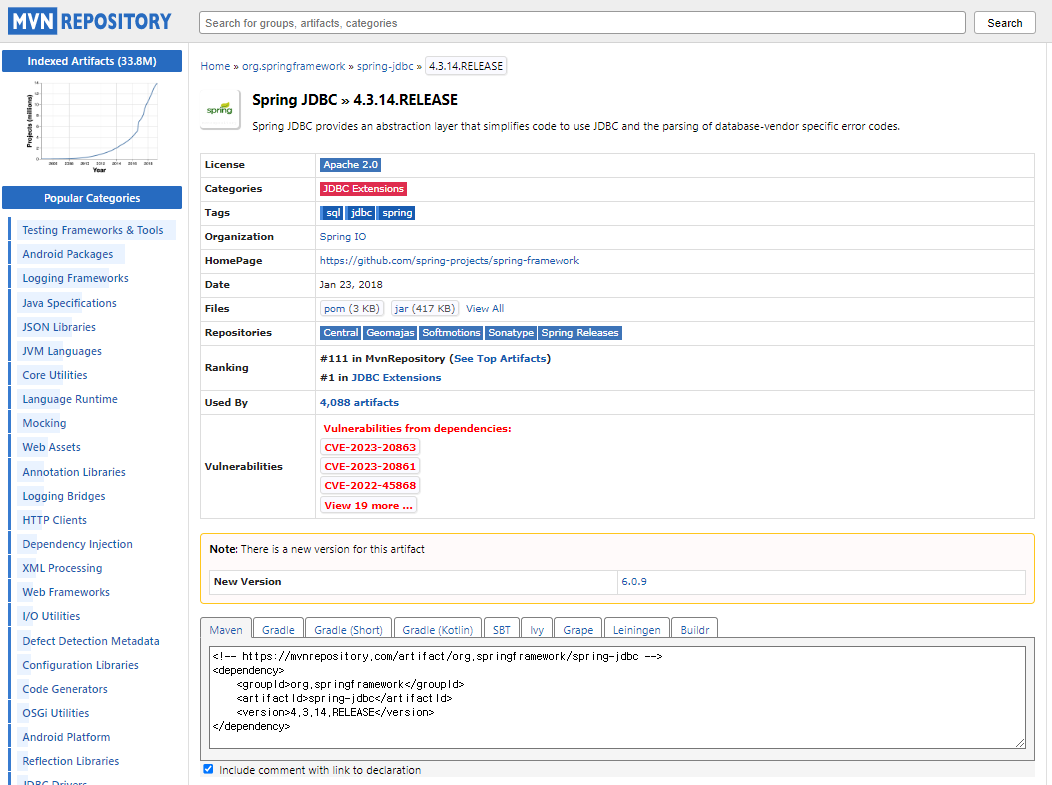Select the Grape tab

coord(578,629)
